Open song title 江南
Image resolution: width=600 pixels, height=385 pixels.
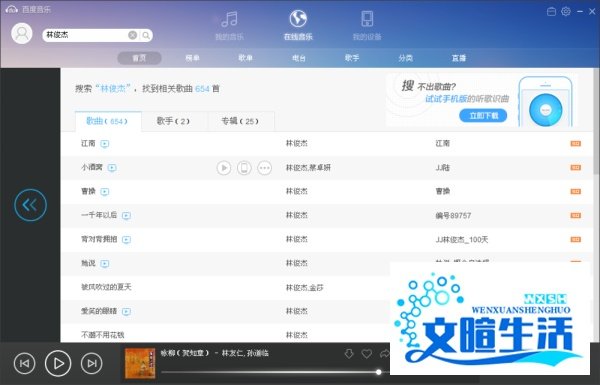pos(88,144)
